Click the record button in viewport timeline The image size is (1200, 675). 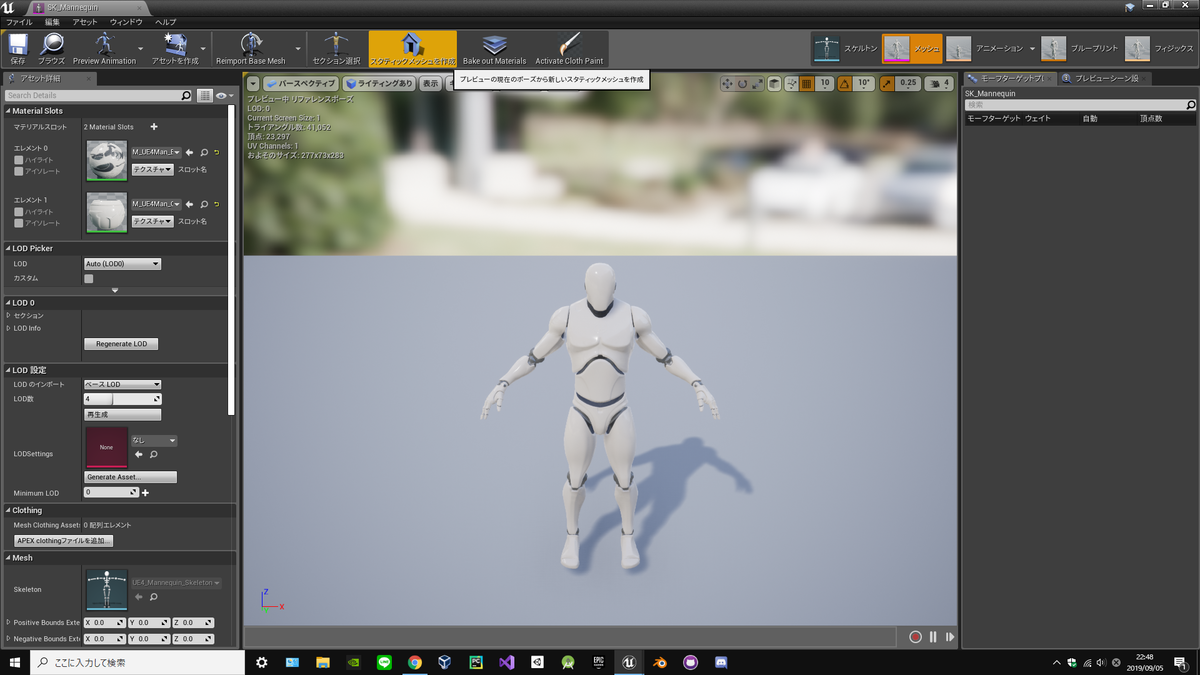[915, 637]
